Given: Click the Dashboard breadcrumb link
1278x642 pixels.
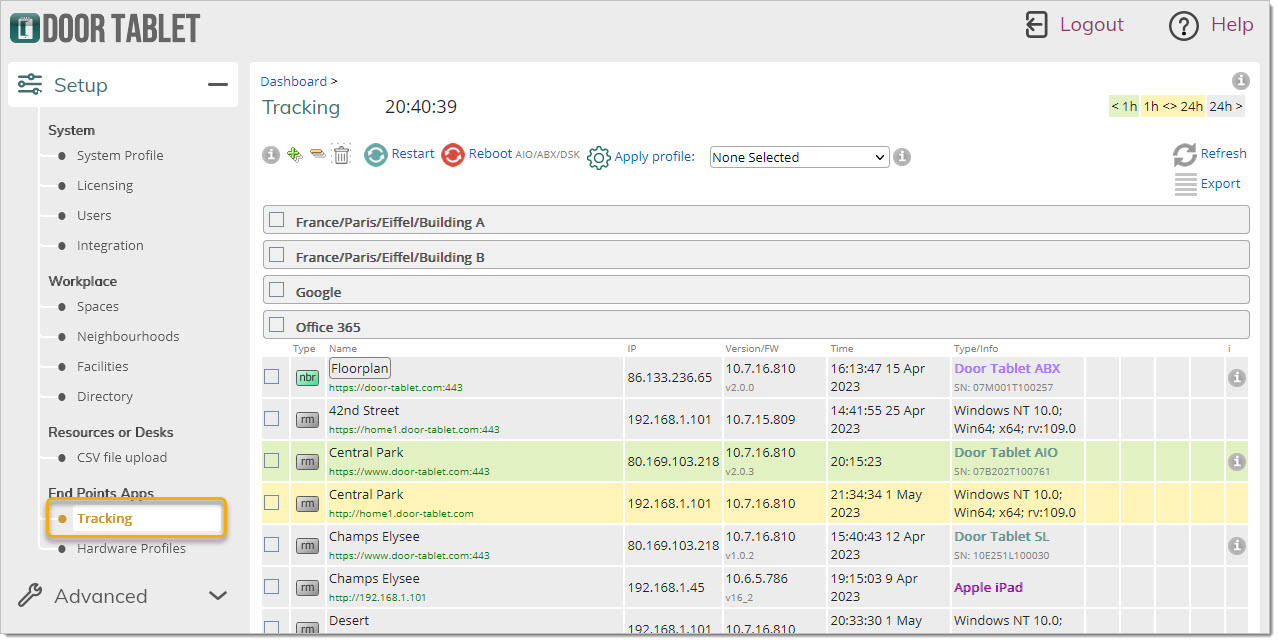Looking at the screenshot, I should coord(294,81).
